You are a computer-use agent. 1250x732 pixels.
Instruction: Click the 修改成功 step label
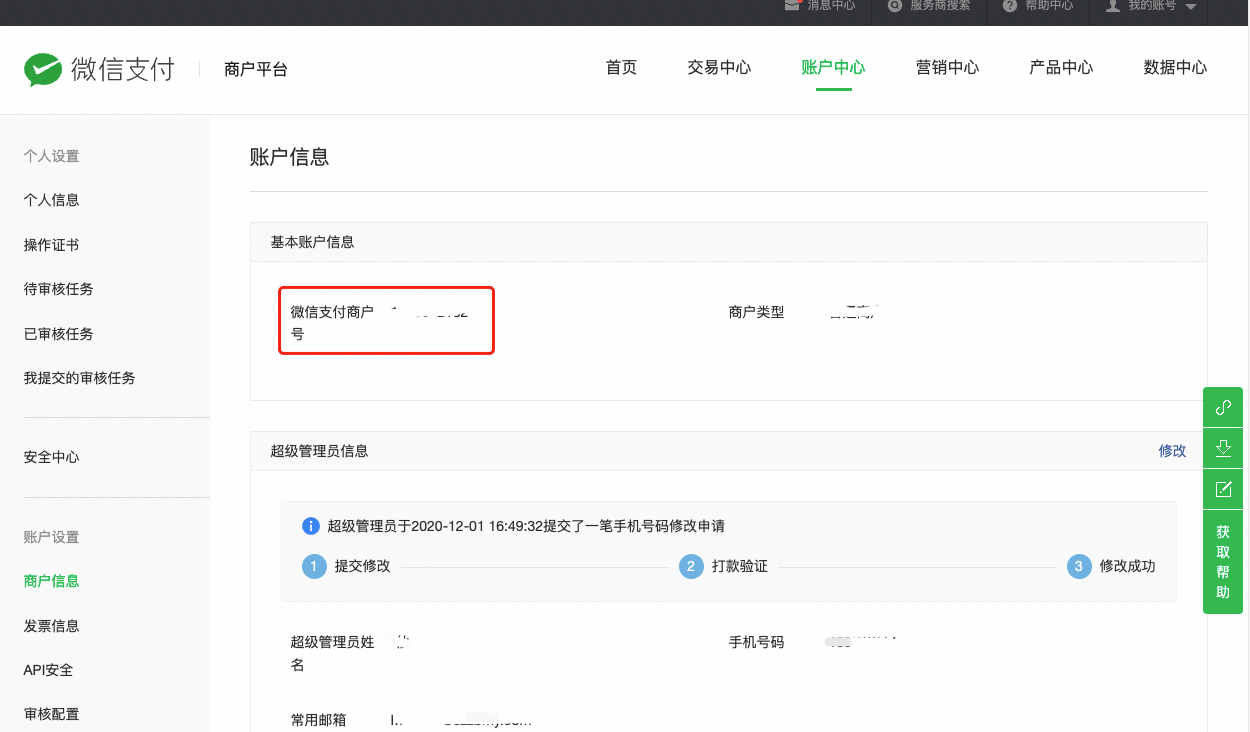tap(1127, 567)
